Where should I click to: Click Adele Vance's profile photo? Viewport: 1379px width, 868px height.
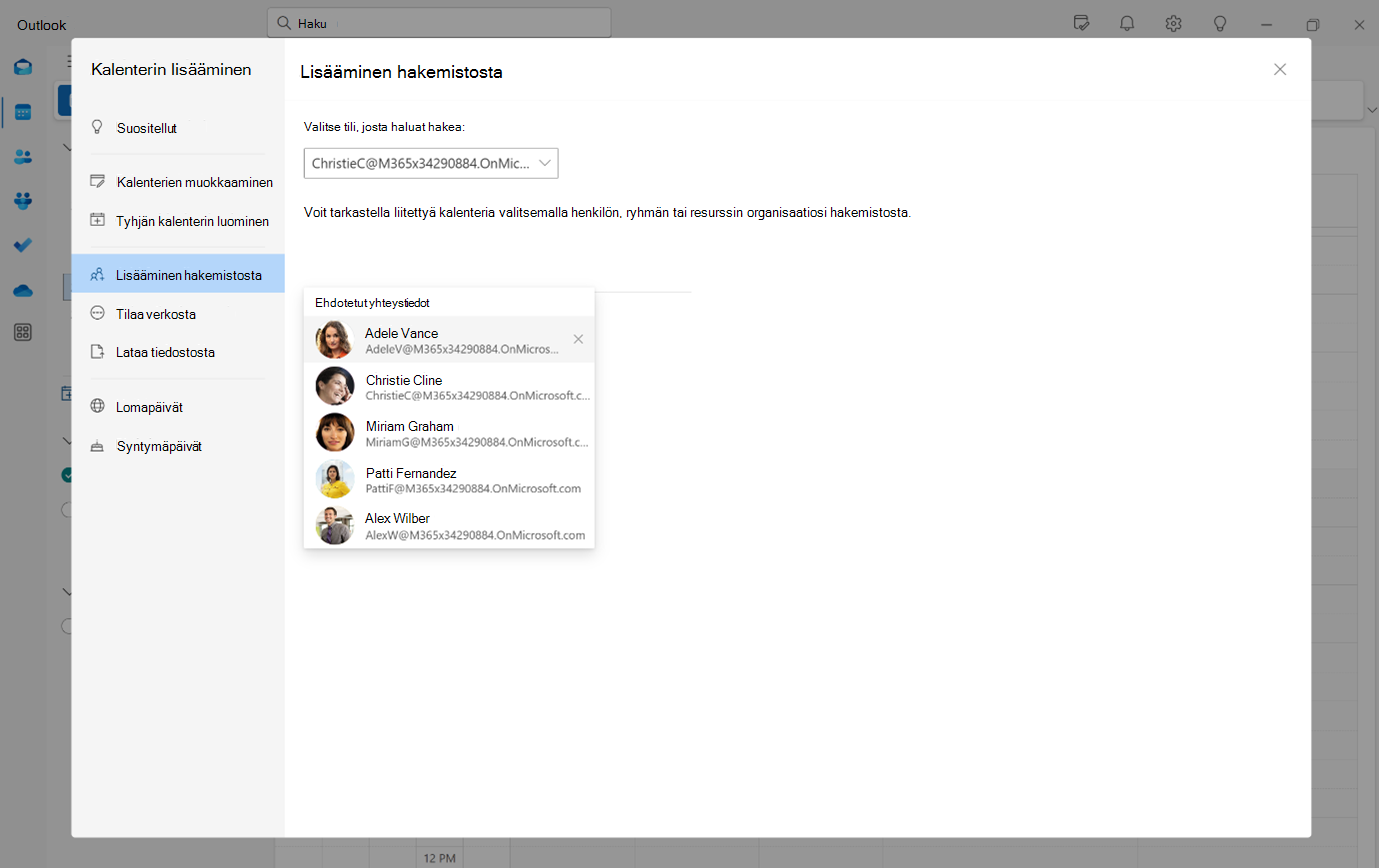click(334, 340)
